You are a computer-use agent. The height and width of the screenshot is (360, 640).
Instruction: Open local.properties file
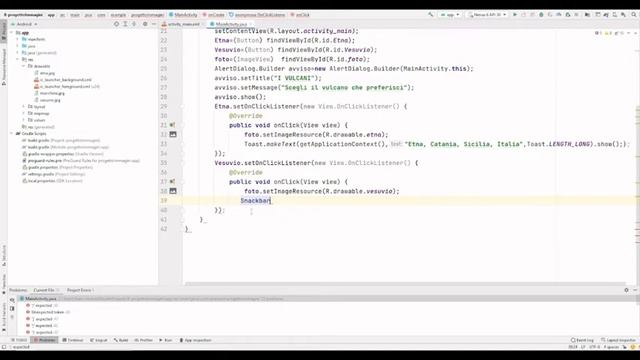point(52,181)
